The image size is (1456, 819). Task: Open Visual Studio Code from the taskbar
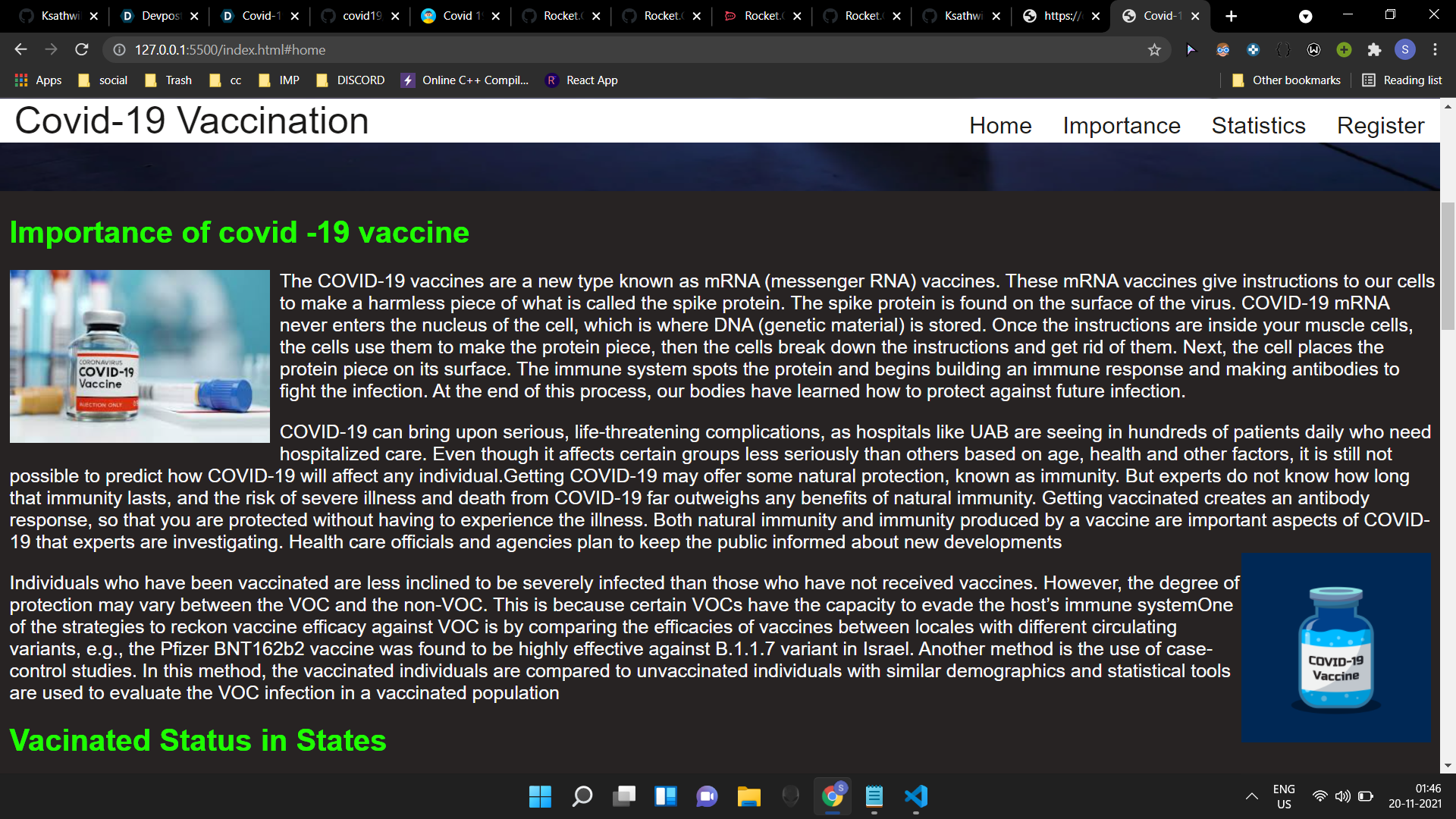[915, 796]
